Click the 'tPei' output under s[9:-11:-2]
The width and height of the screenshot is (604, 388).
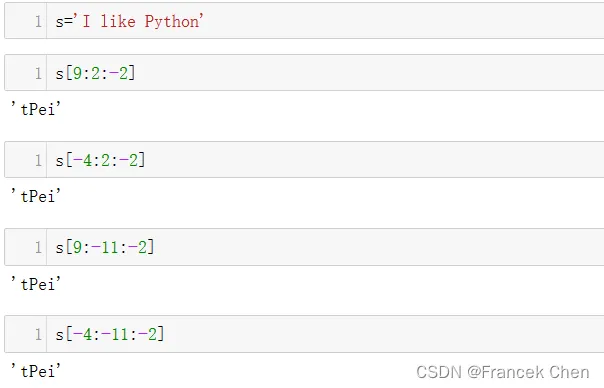tap(36, 284)
